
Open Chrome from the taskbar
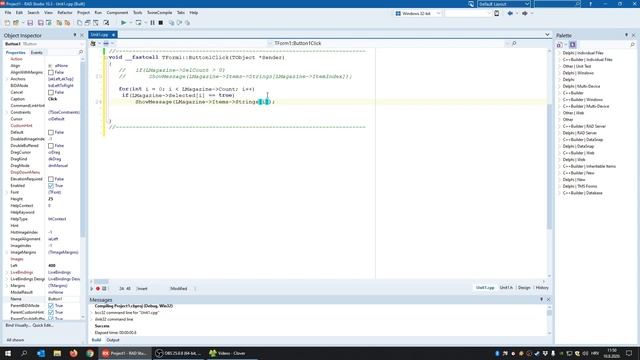point(90,353)
